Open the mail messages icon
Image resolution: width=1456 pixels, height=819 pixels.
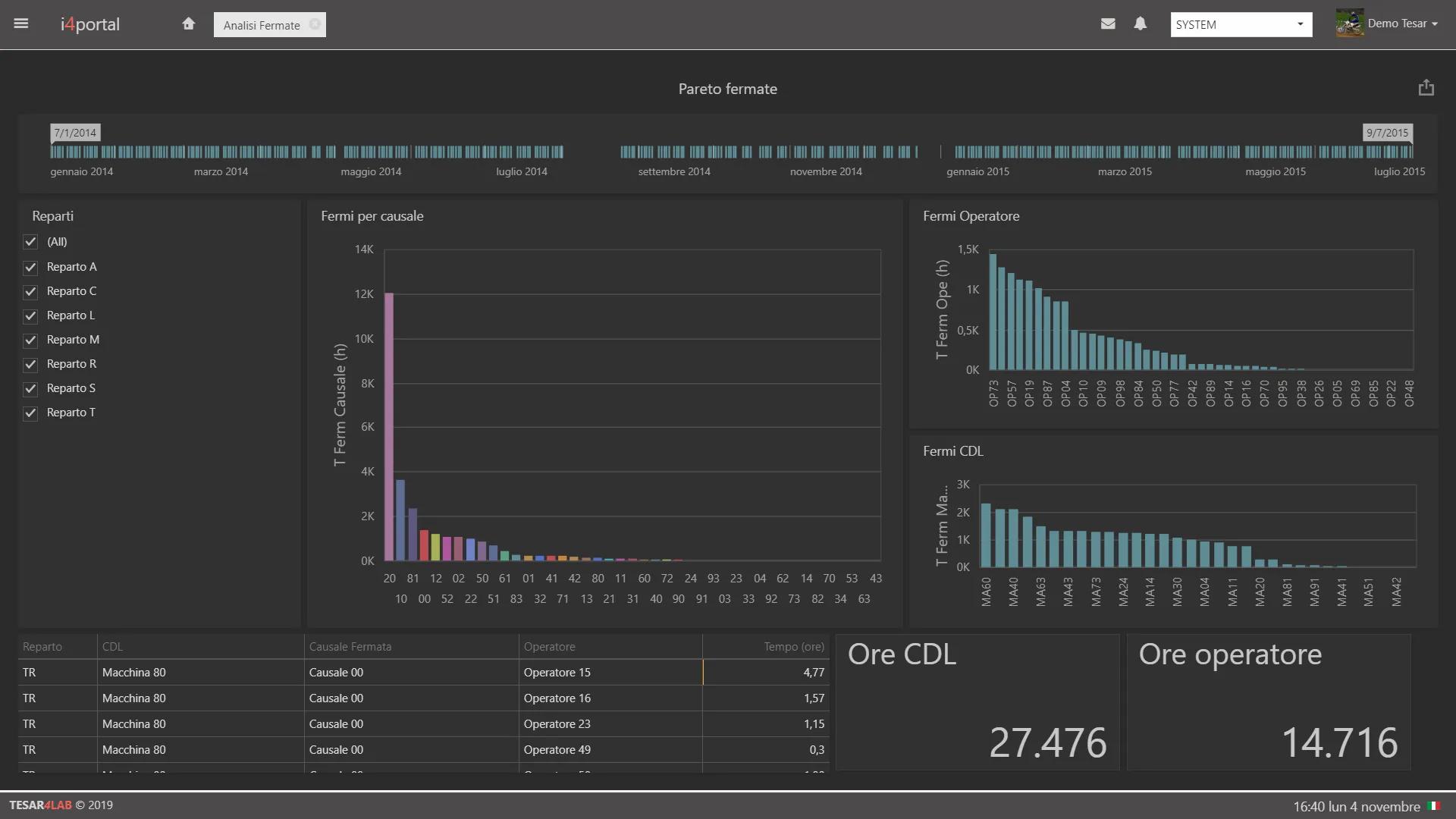pos(1108,24)
